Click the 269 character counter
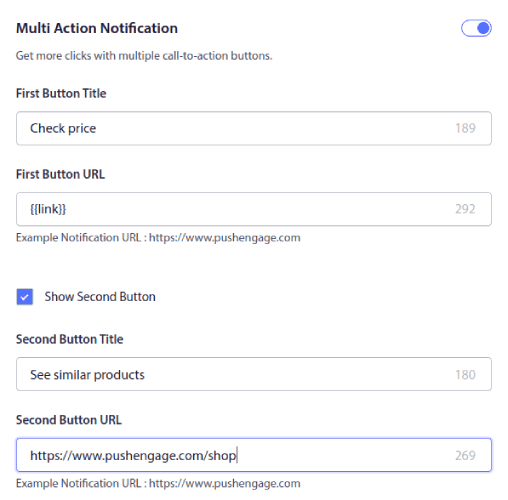The image size is (508, 500). point(465,455)
